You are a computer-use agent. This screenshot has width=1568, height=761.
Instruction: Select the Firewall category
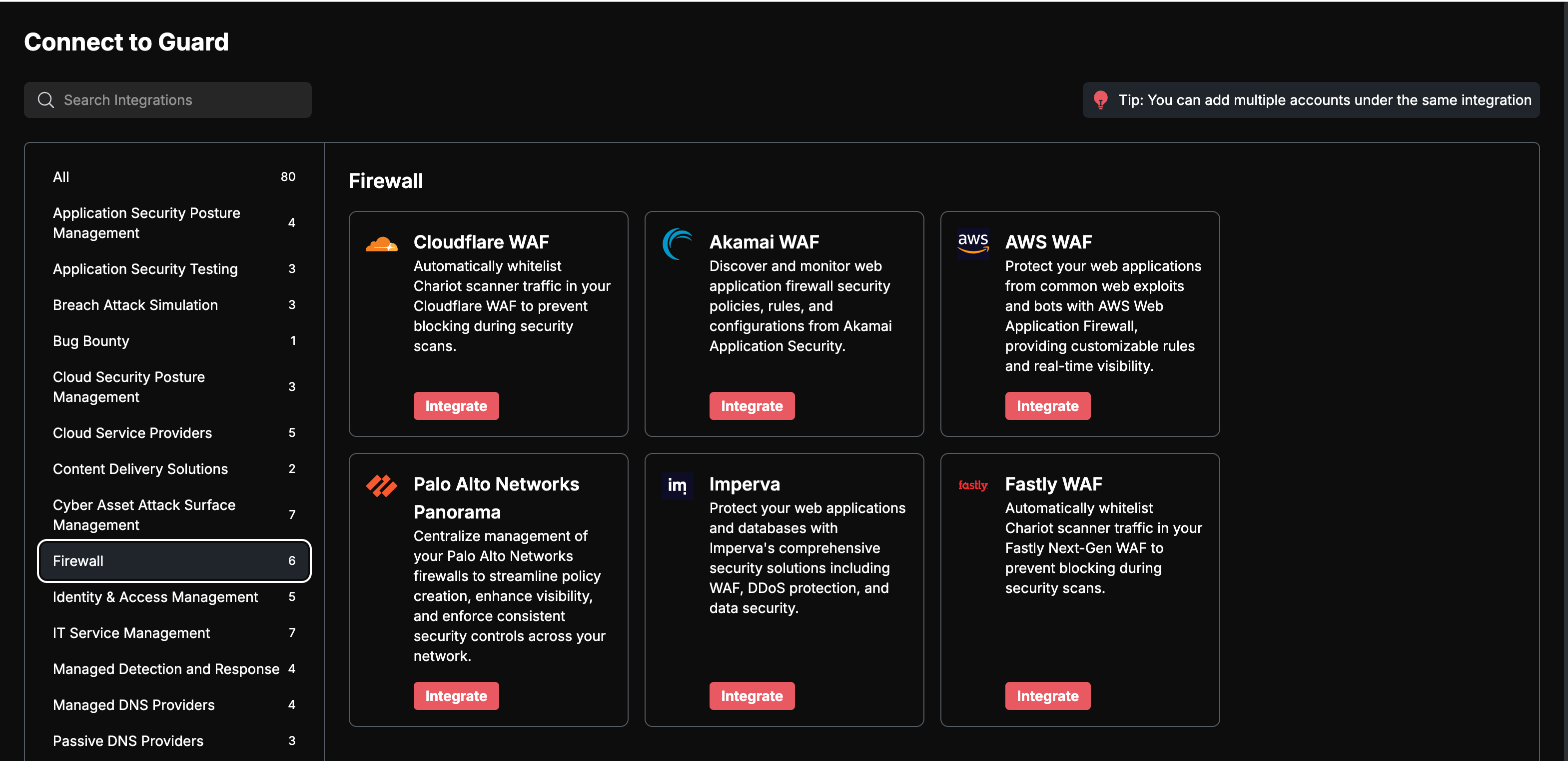(174, 560)
